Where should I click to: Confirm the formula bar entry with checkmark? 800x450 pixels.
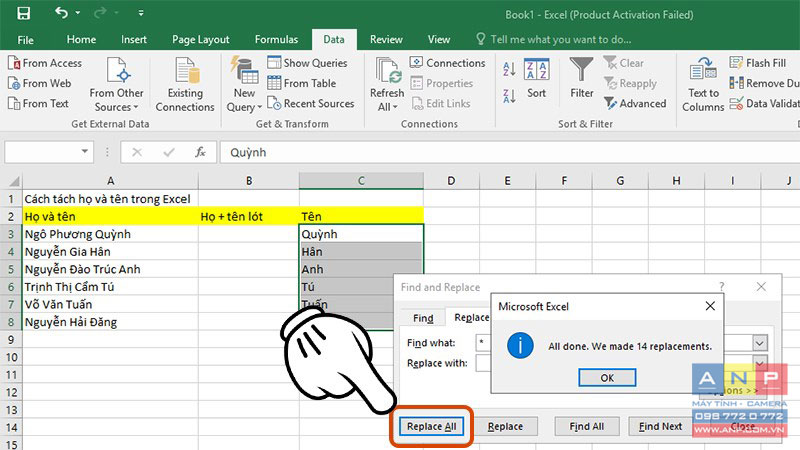coord(169,152)
